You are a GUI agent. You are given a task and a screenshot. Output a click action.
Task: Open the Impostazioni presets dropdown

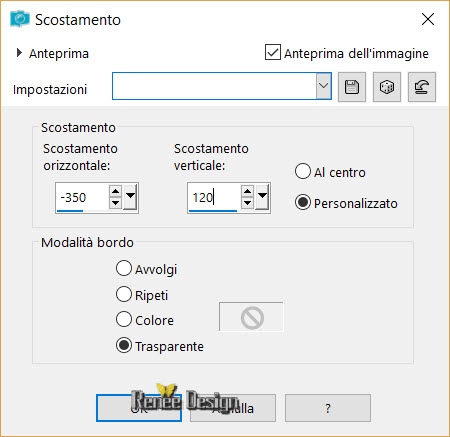pyautogui.click(x=323, y=86)
